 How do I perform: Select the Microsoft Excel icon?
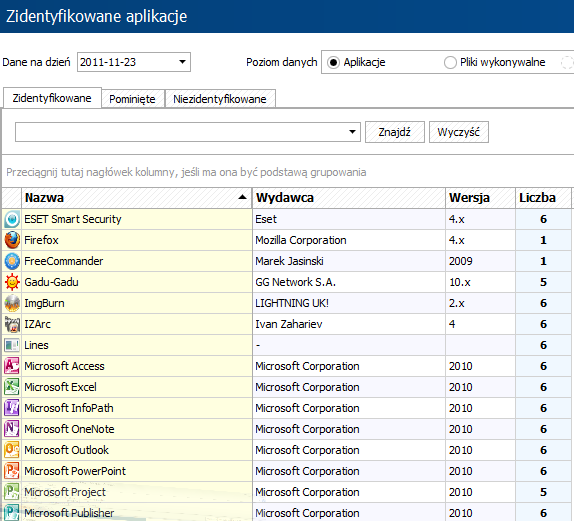click(x=12, y=387)
